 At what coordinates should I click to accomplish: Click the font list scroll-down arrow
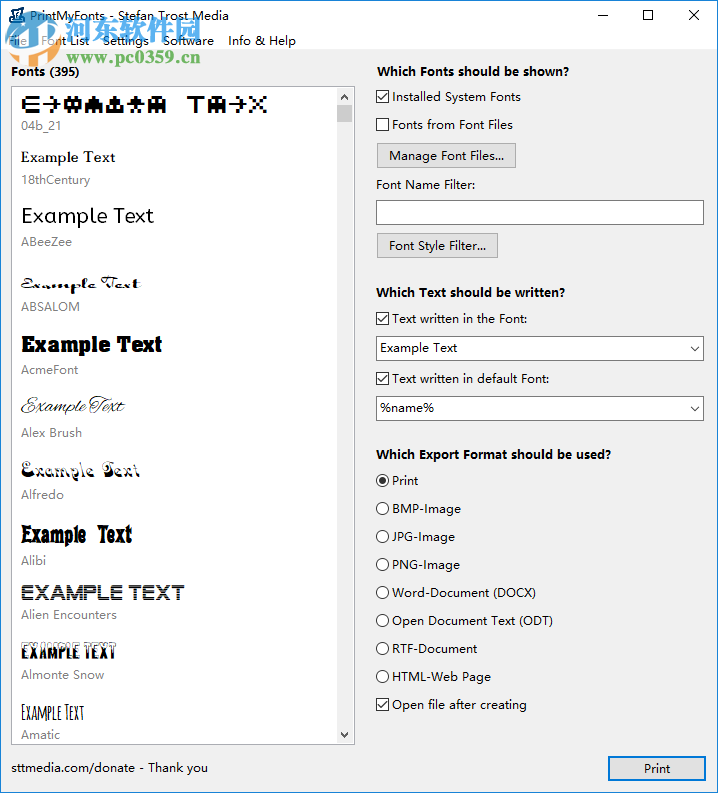tap(345, 735)
